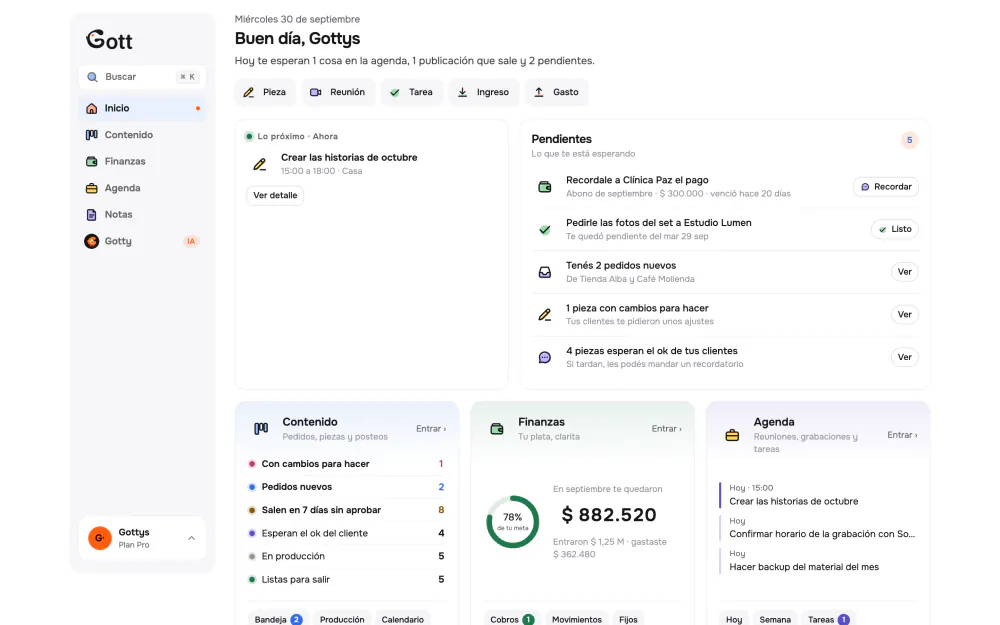Viewport: 1000px width, 625px height.
Task: Select Notas in the sidebar
Action: 142,215
